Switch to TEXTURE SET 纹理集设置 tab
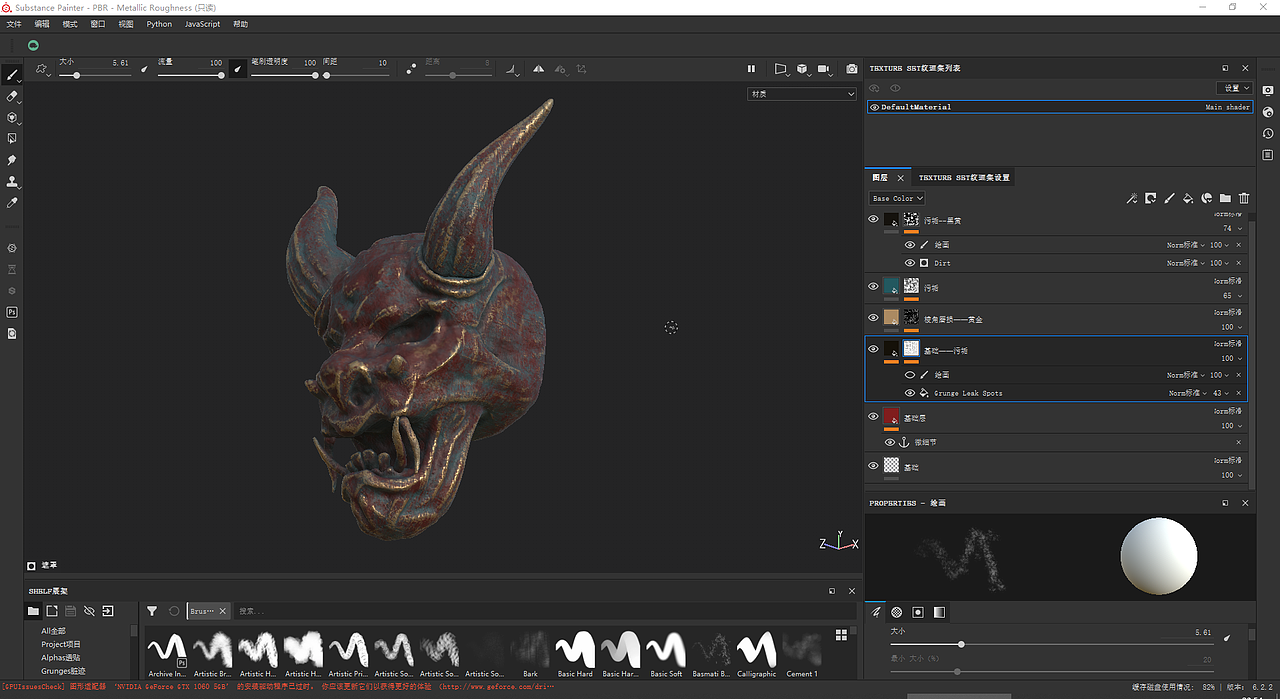 click(964, 178)
